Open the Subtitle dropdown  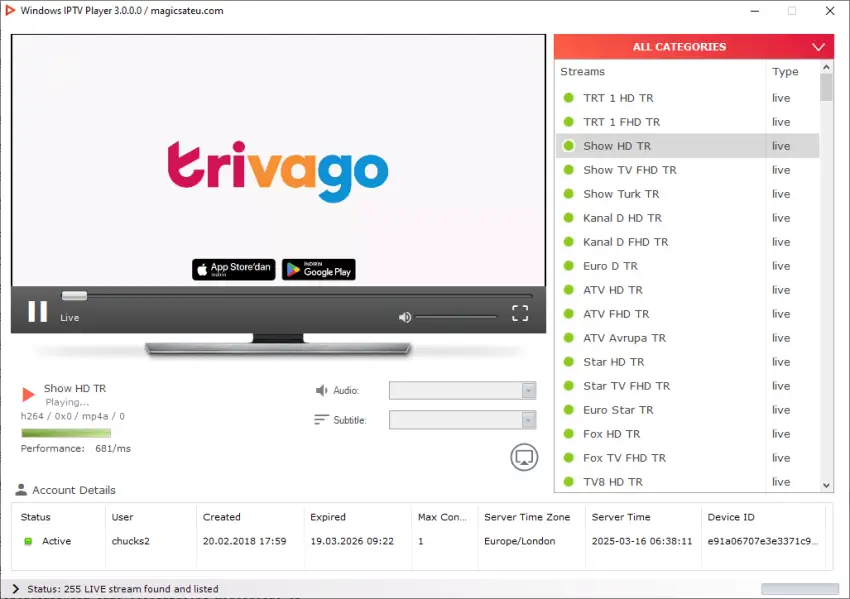[462, 420]
